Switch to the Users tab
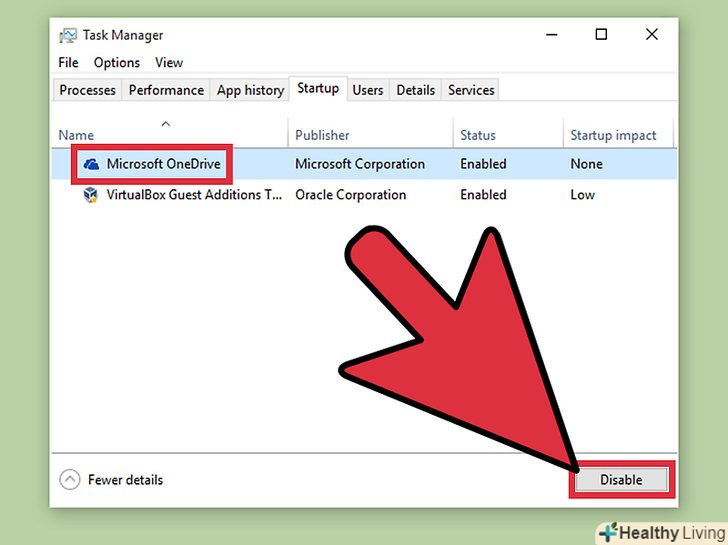 368,90
